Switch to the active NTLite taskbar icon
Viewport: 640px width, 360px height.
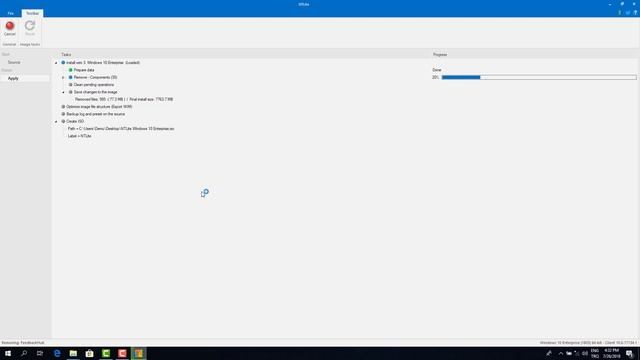pyautogui.click(x=139, y=353)
